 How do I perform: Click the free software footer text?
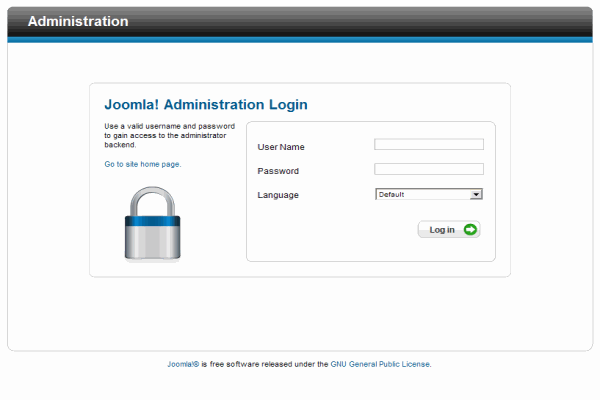click(265, 364)
